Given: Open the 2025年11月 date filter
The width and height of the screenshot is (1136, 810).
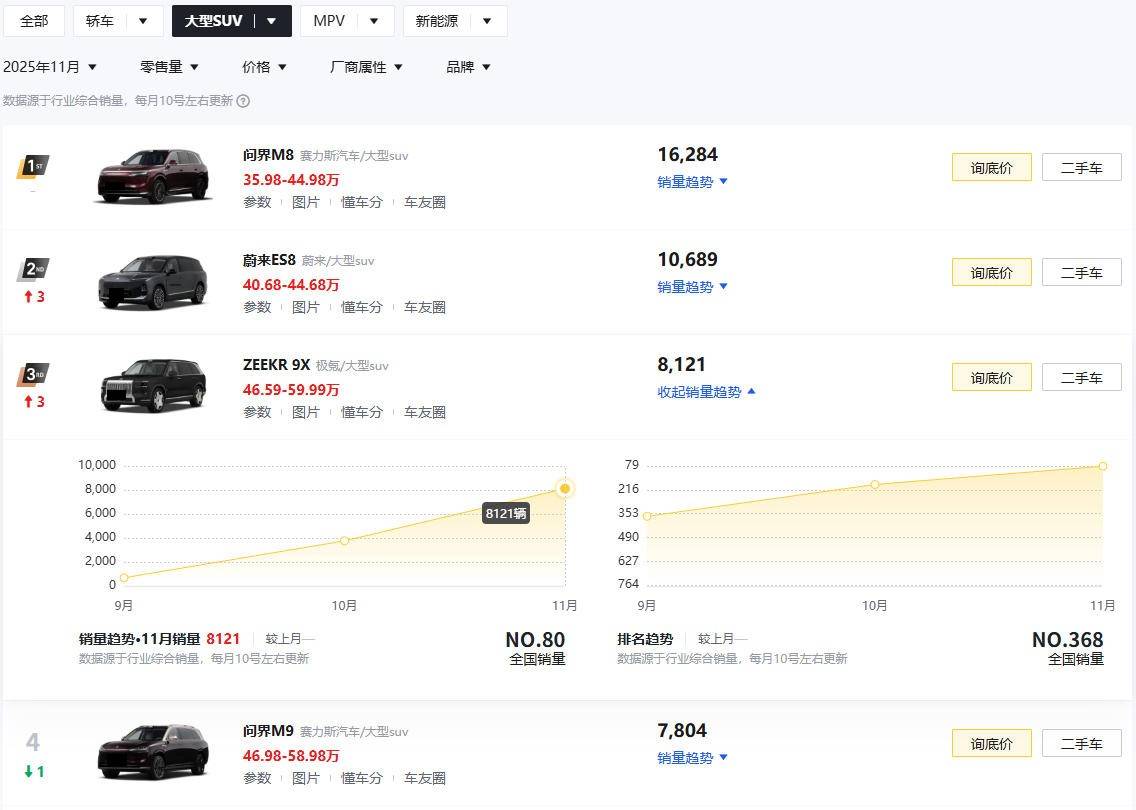Looking at the screenshot, I should click(51, 67).
